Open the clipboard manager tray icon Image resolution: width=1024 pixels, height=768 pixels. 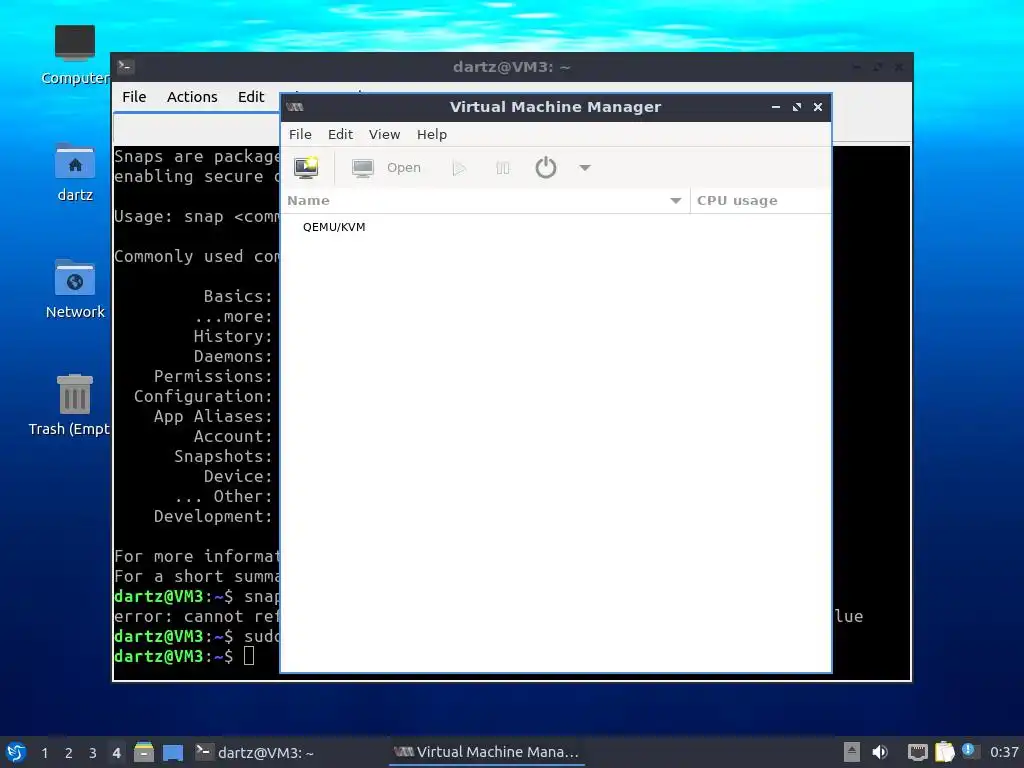coord(944,752)
